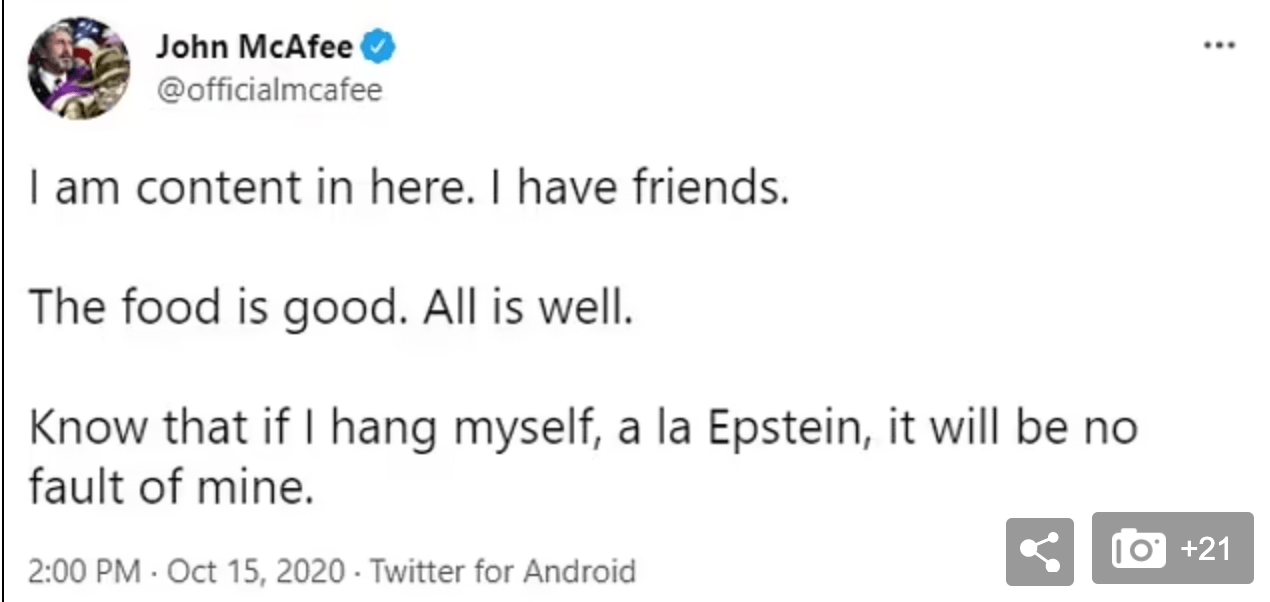Click the John McAfee display name

pos(254,46)
